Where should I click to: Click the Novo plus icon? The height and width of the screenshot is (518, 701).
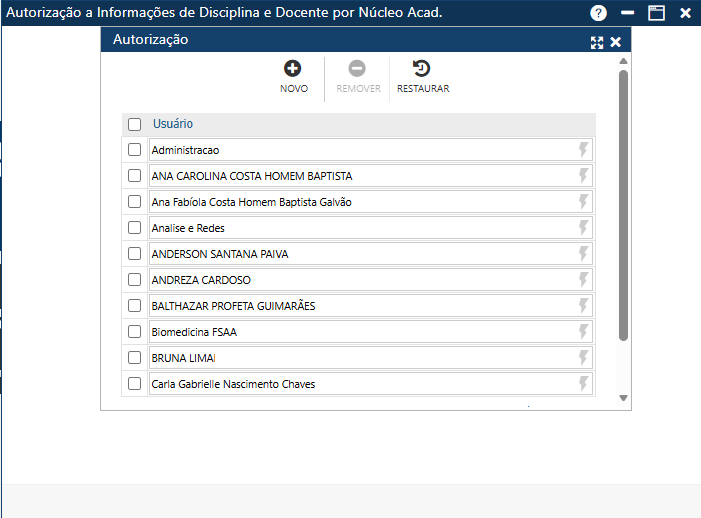coord(293,69)
